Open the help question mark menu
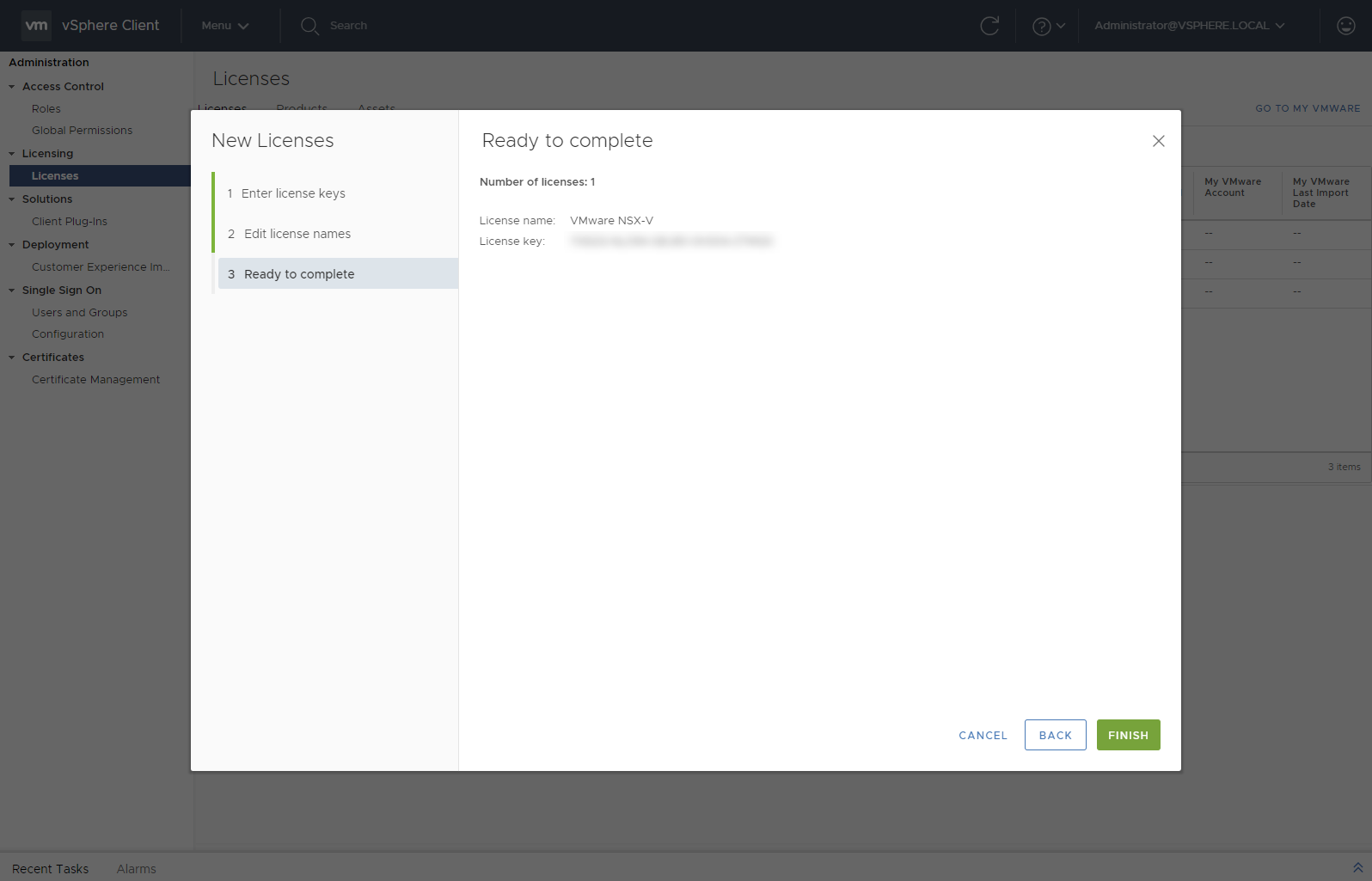1372x881 pixels. tap(1047, 26)
